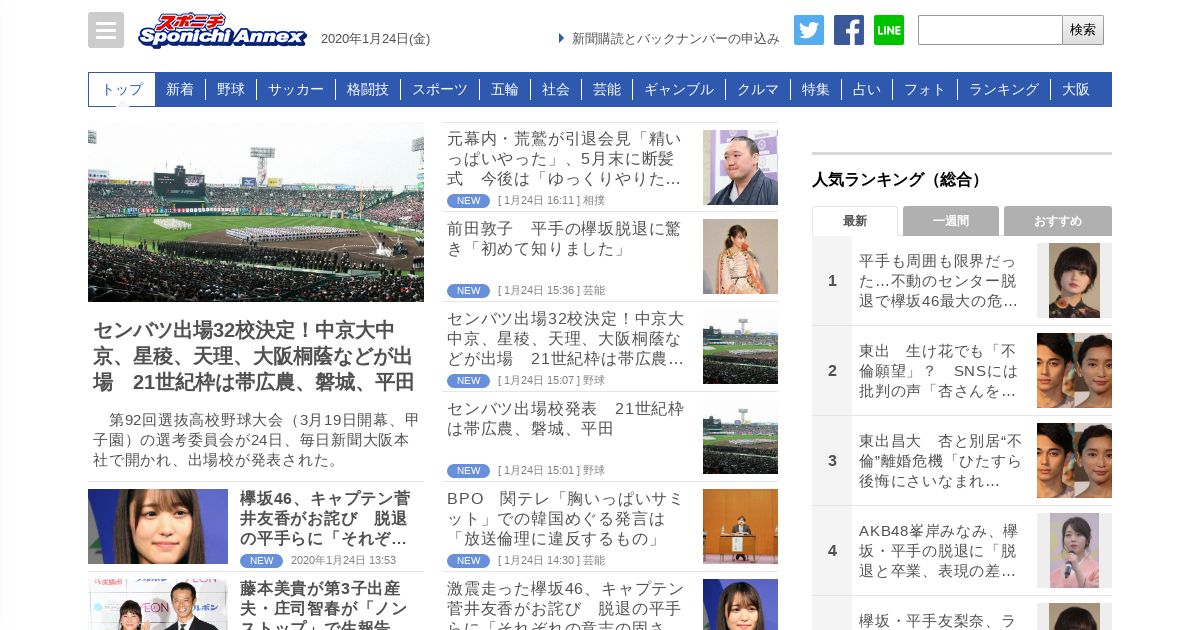
Task: Open 元幕内・荒鷲が引退会見 article
Action: coord(566,159)
